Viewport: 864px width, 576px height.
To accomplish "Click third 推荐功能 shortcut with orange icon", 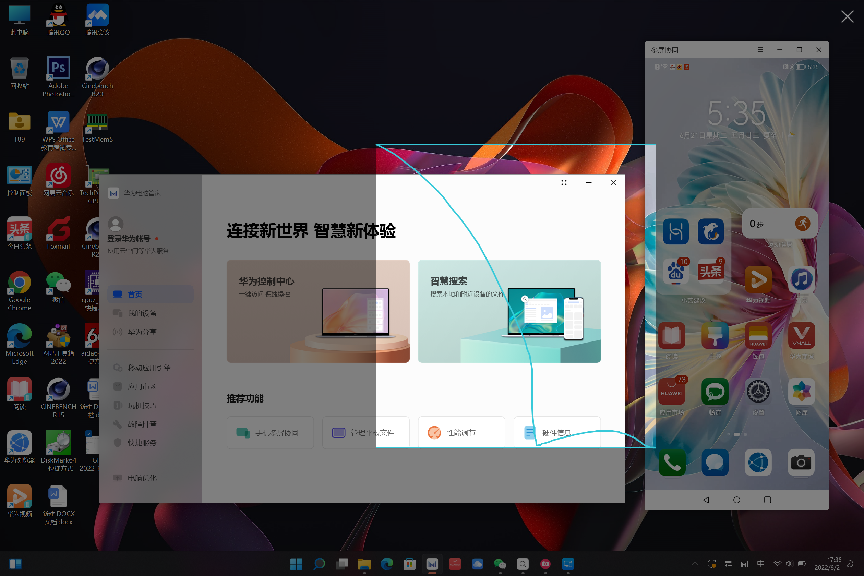I will tap(462, 433).
